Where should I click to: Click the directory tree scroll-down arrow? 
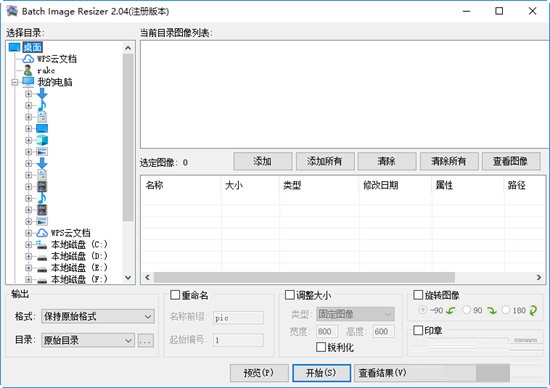(128, 277)
